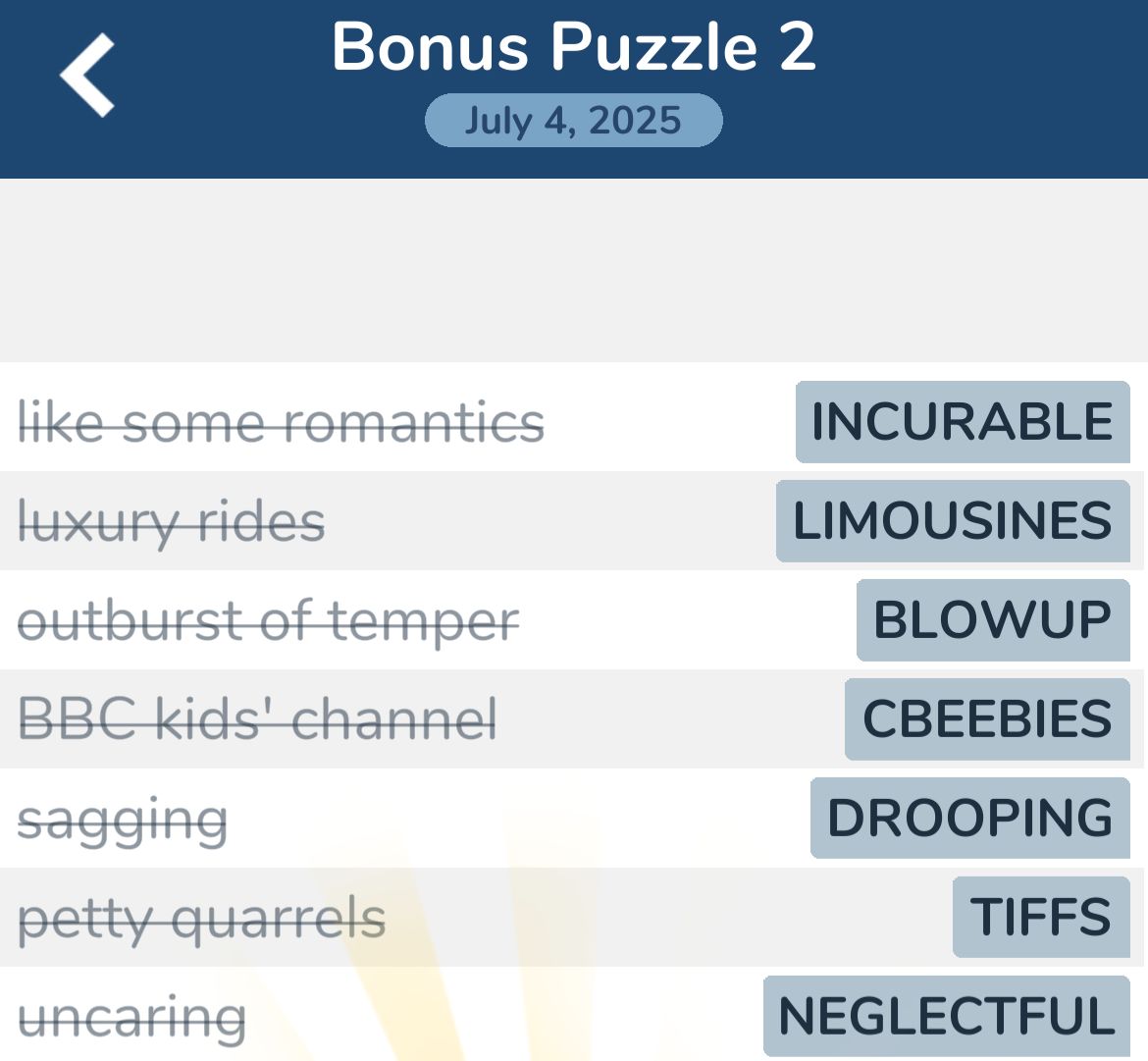Click the July 4, 2025 date pill
This screenshot has height=1061, width=1148.
[573, 120]
